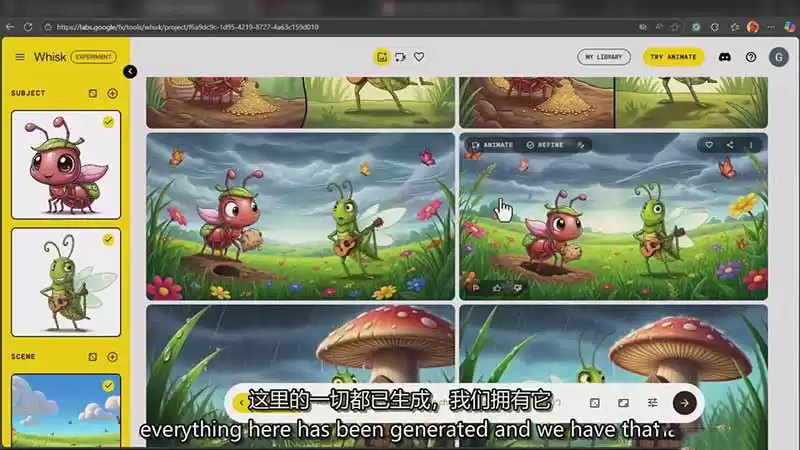Open more options on hovered image

click(751, 145)
